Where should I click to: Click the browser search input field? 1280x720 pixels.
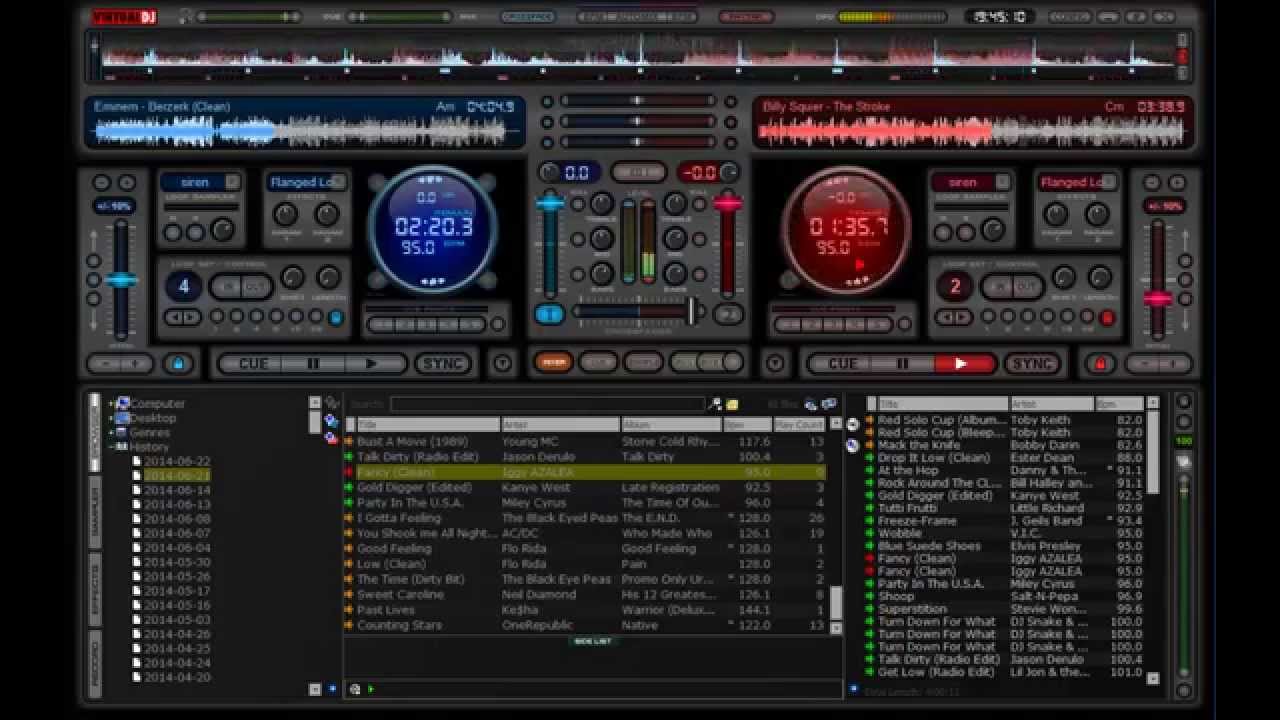pyautogui.click(x=547, y=404)
